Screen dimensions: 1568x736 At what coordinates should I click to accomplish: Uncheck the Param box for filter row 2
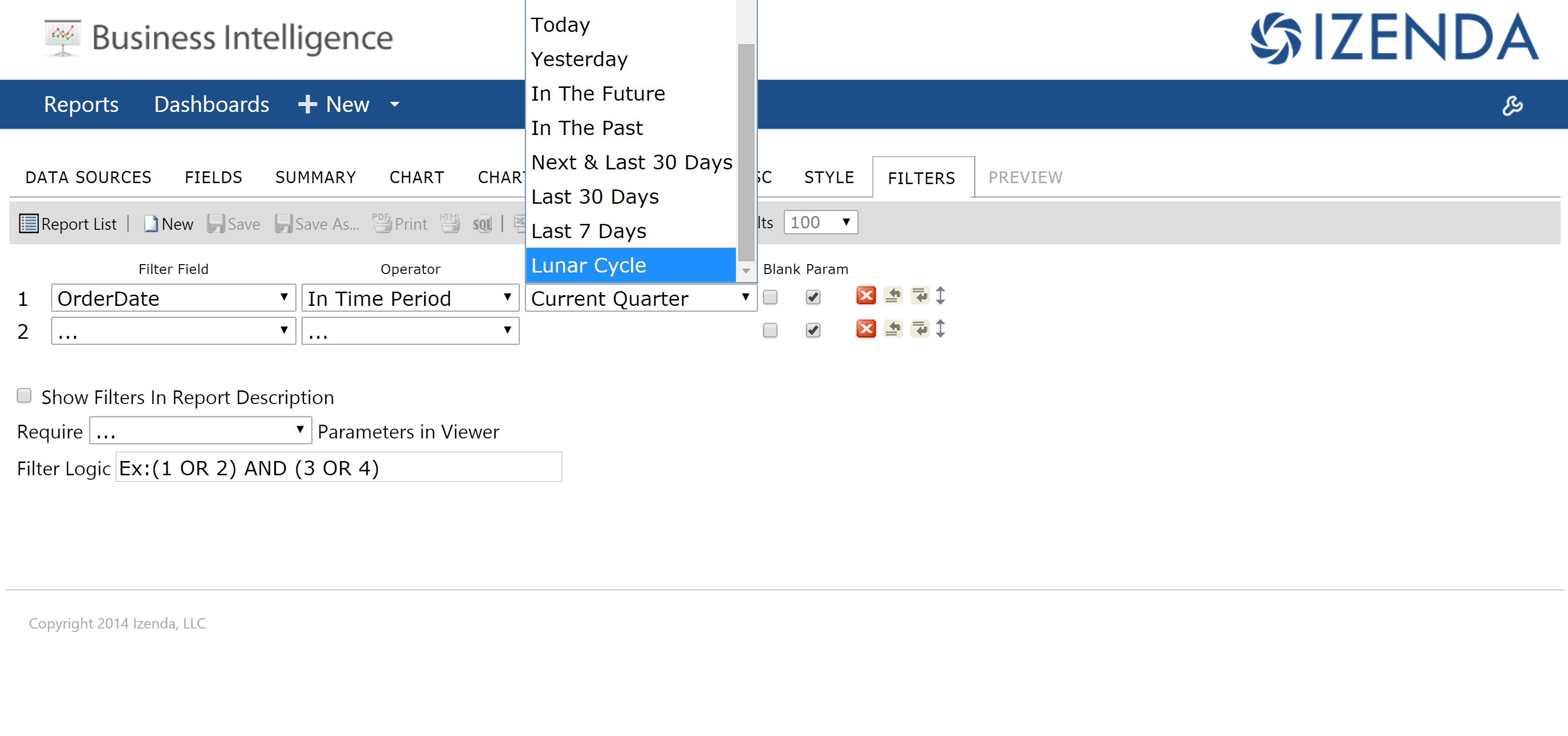pyautogui.click(x=812, y=330)
